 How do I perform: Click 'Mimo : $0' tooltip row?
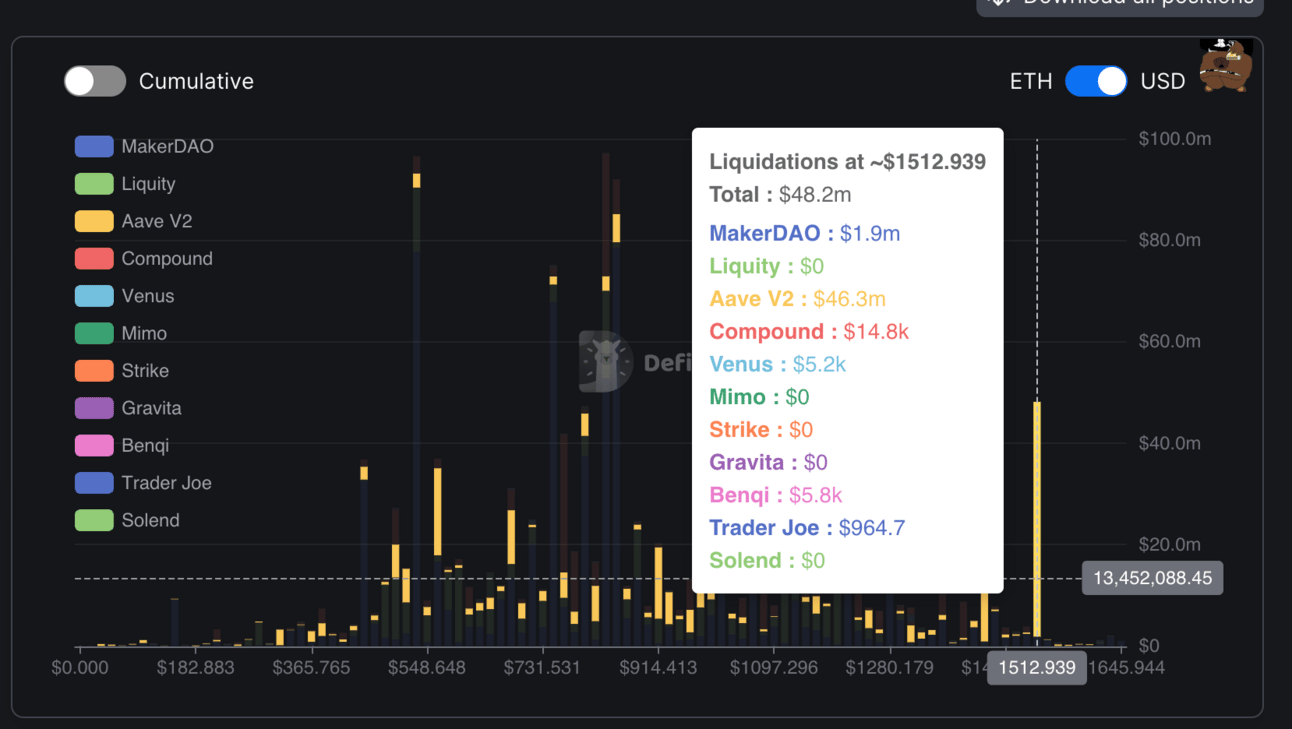759,397
